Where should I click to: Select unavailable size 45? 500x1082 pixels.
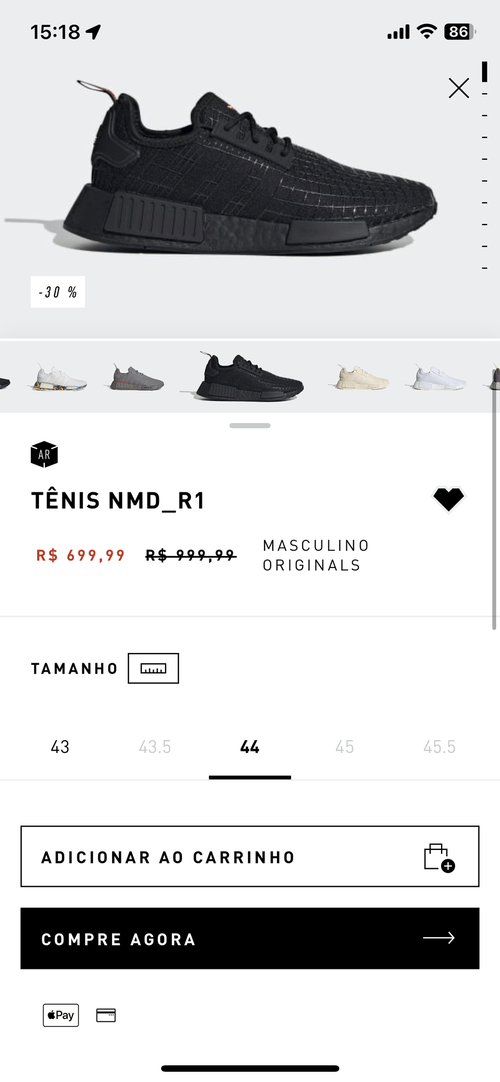[344, 747]
